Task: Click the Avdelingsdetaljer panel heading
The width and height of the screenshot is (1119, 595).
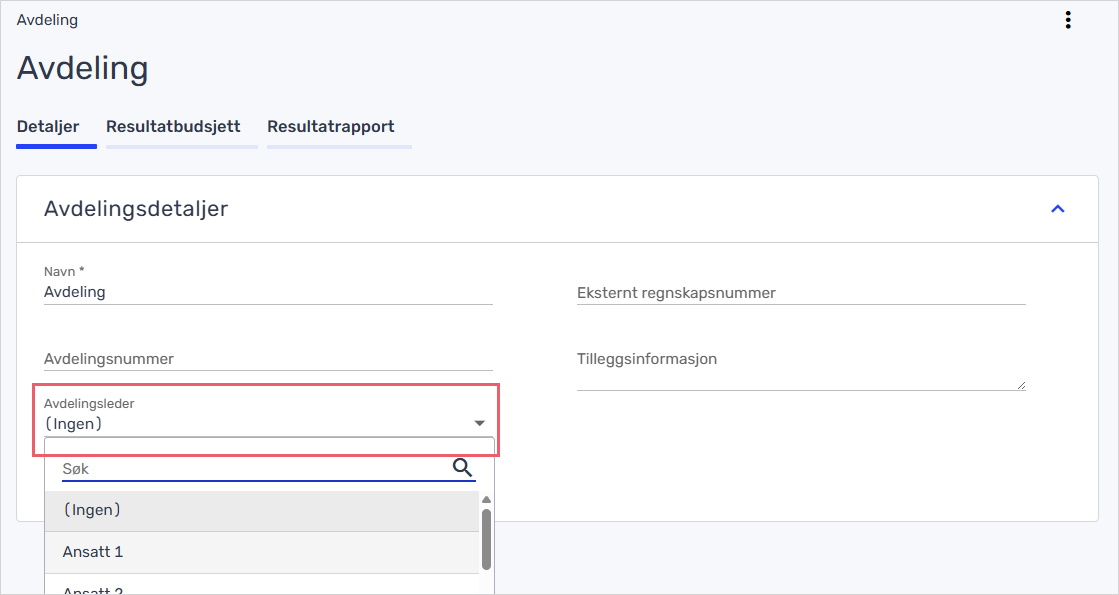Action: point(136,209)
